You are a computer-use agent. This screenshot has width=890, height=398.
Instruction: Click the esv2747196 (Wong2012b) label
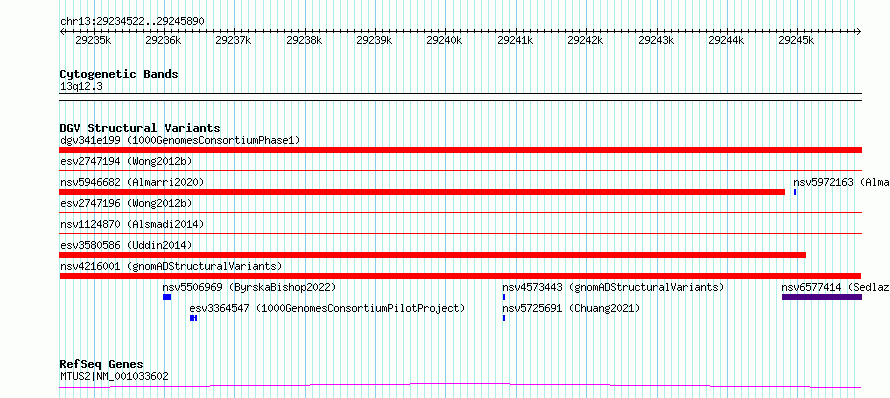pyautogui.click(x=126, y=203)
